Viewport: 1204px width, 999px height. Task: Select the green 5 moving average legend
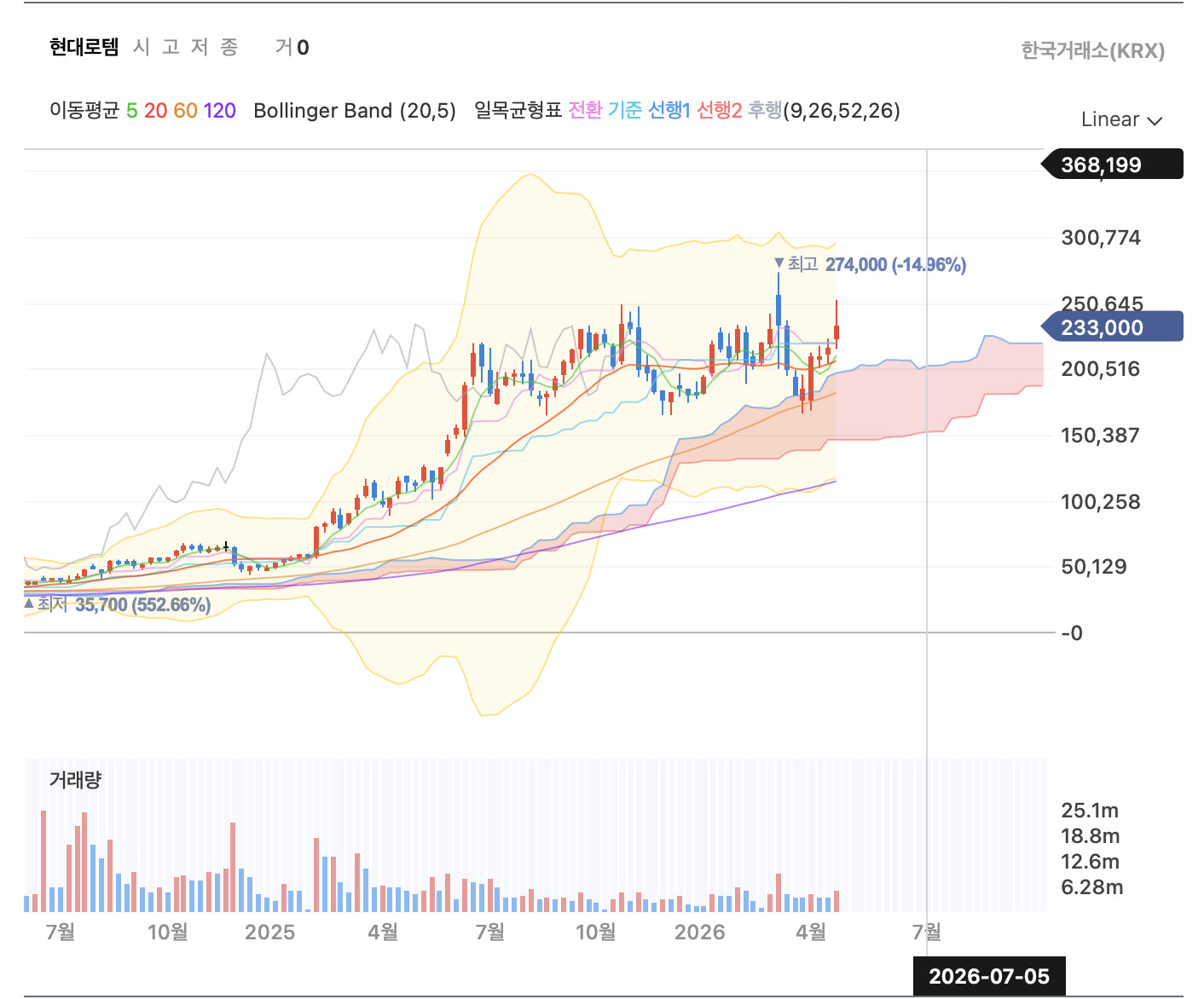[132, 111]
